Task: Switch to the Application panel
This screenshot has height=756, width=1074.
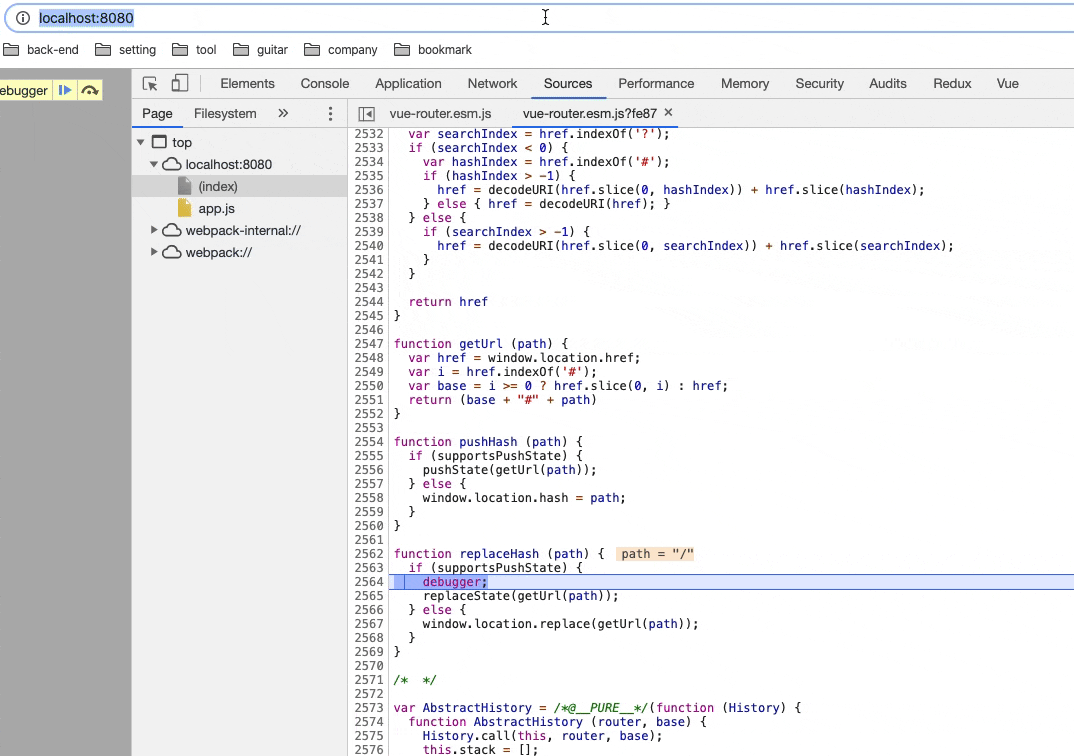Action: 408,84
